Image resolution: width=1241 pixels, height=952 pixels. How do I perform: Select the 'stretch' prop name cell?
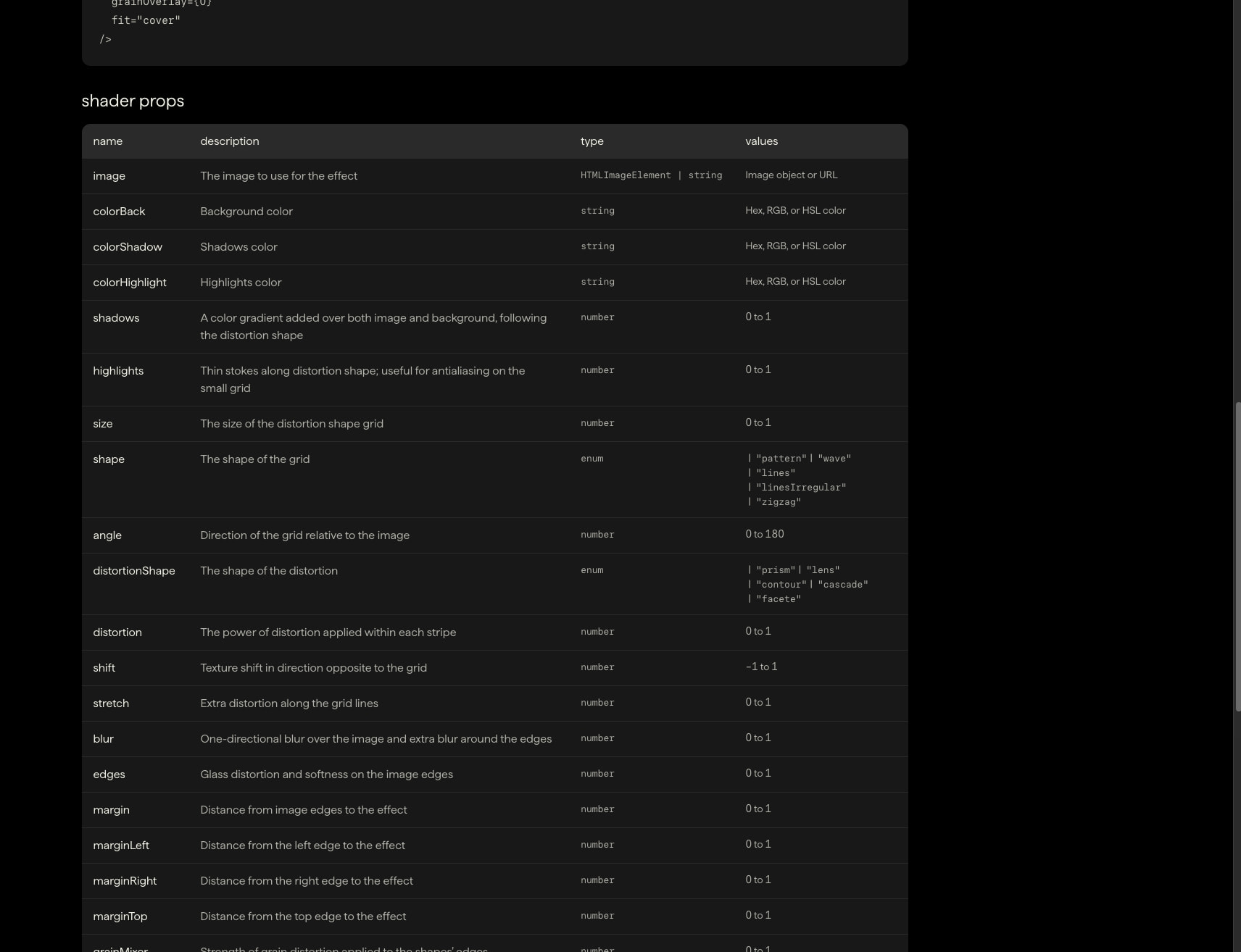pos(111,703)
